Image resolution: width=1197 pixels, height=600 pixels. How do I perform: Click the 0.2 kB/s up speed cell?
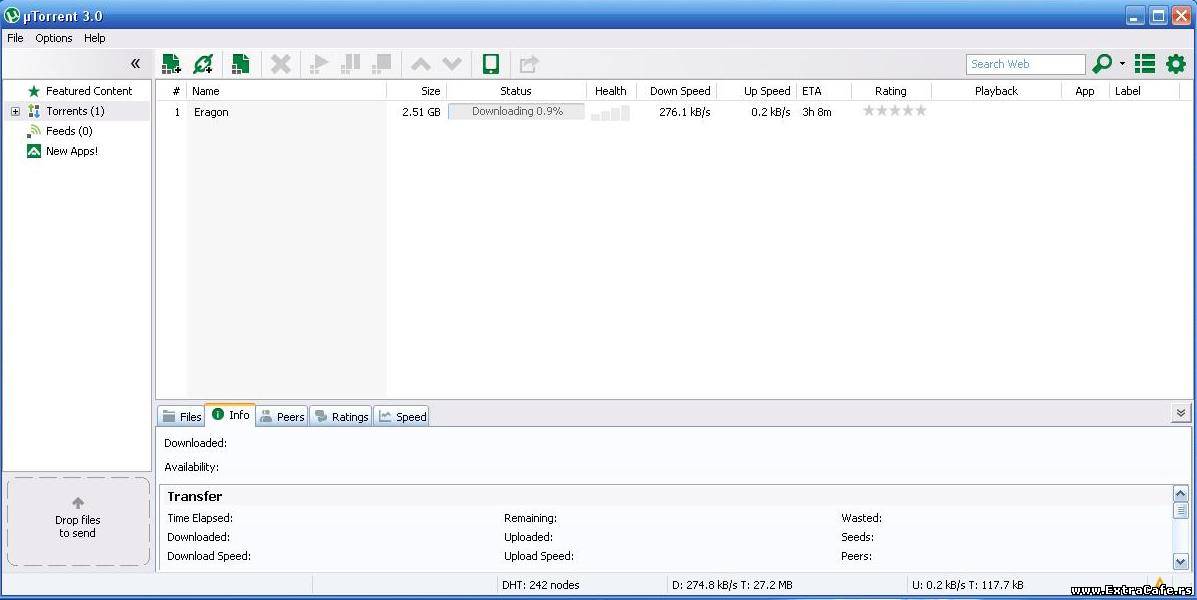tap(770, 111)
